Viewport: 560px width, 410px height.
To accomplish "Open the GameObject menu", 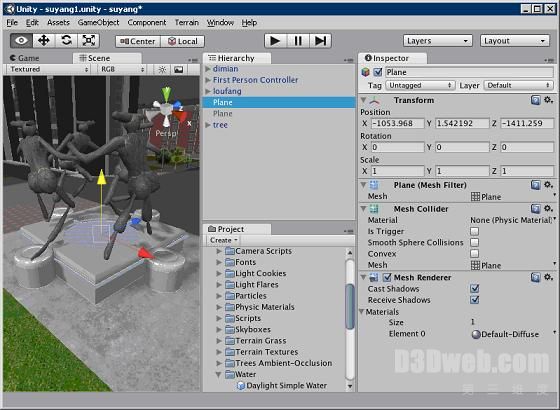I will pyautogui.click(x=98, y=22).
